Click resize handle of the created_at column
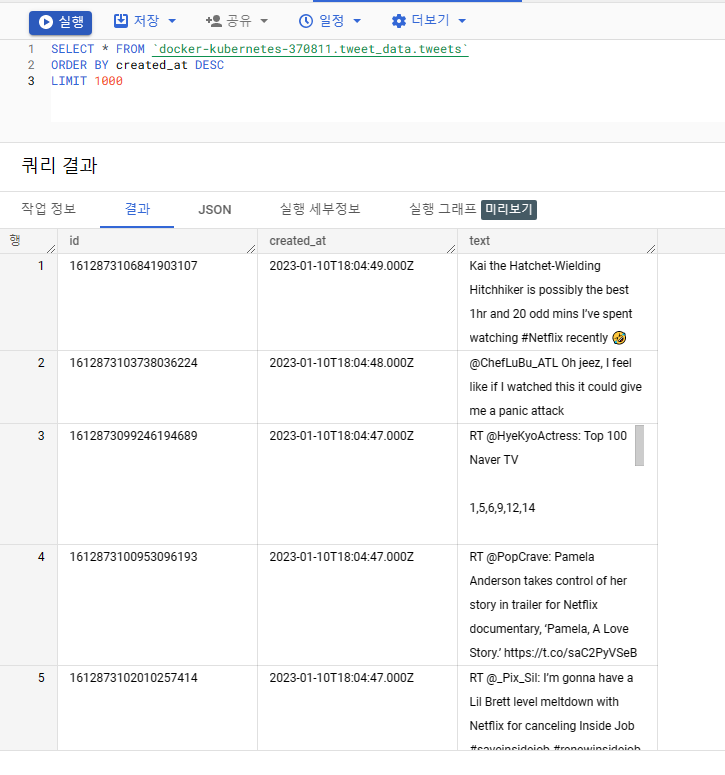 coord(451,249)
